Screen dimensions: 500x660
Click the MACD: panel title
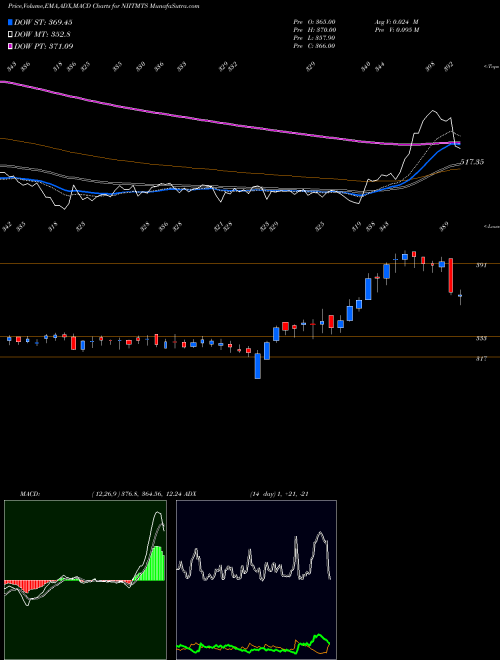(29, 494)
